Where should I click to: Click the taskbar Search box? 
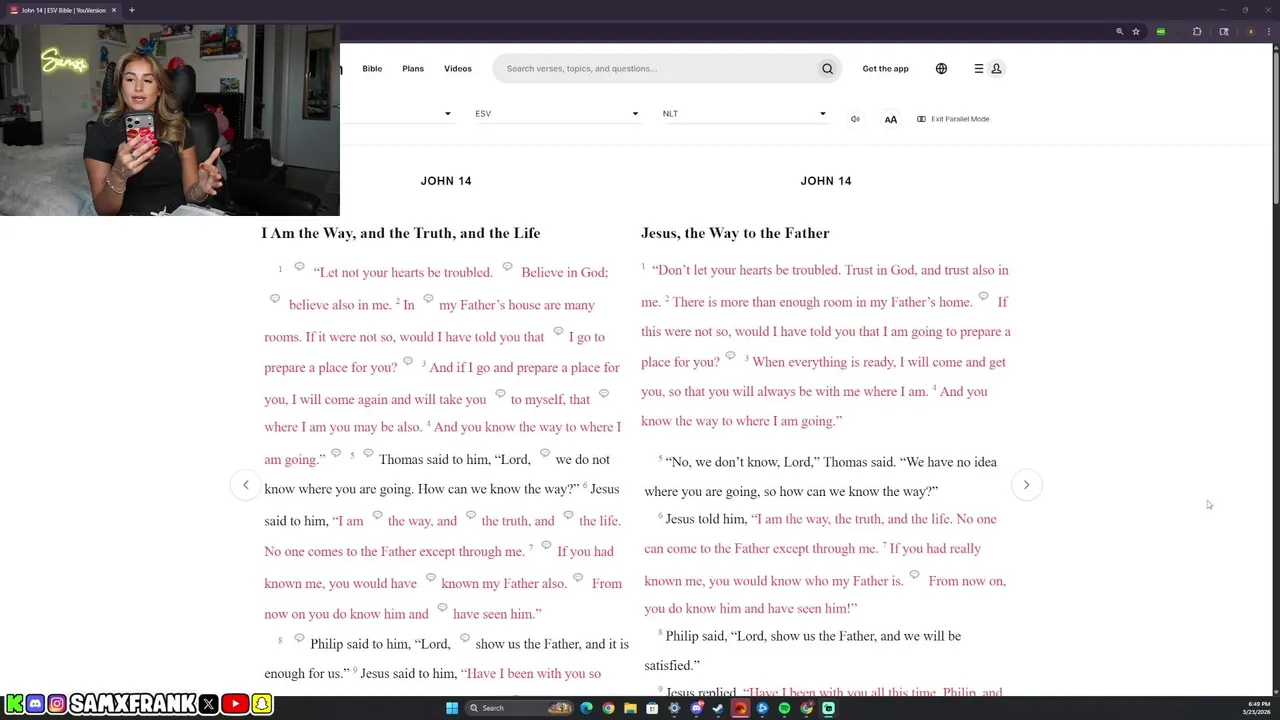pyautogui.click(x=520, y=708)
